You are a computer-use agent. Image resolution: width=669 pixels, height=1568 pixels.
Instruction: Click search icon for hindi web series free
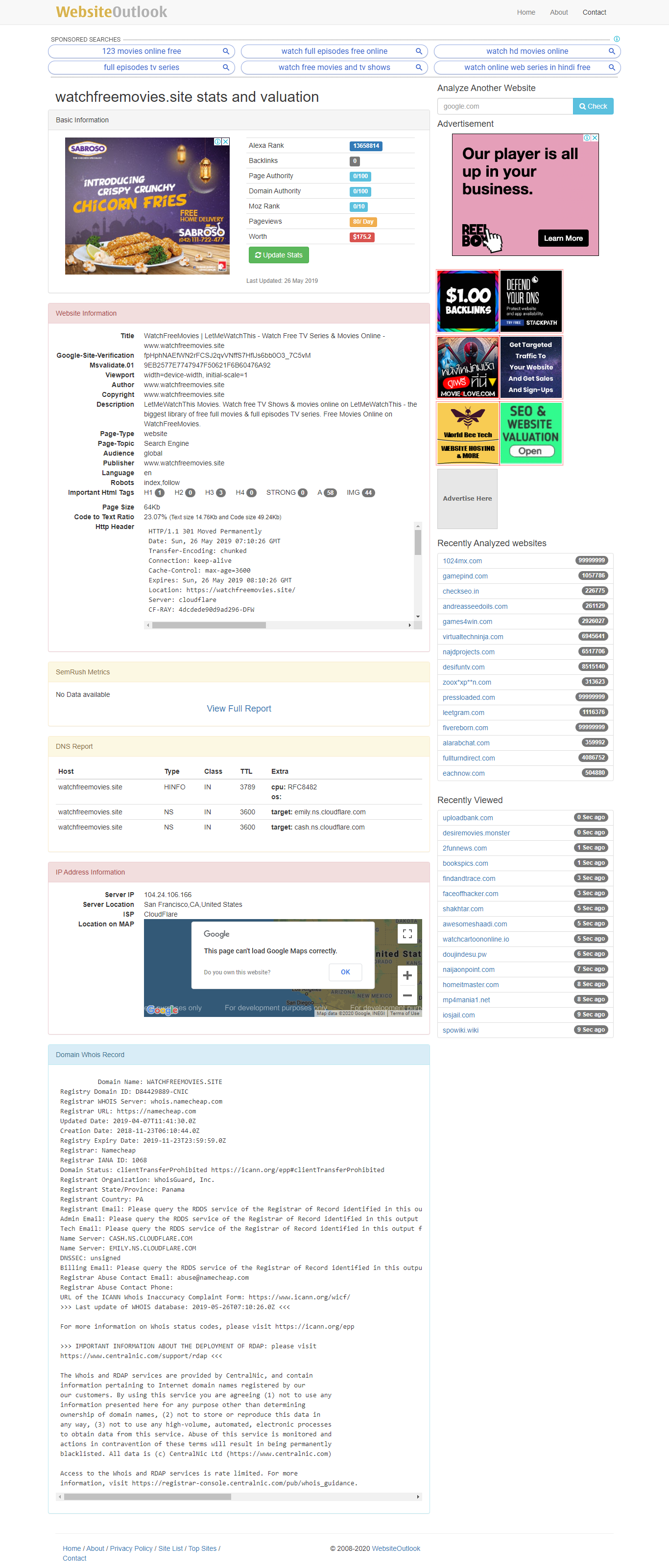612,68
